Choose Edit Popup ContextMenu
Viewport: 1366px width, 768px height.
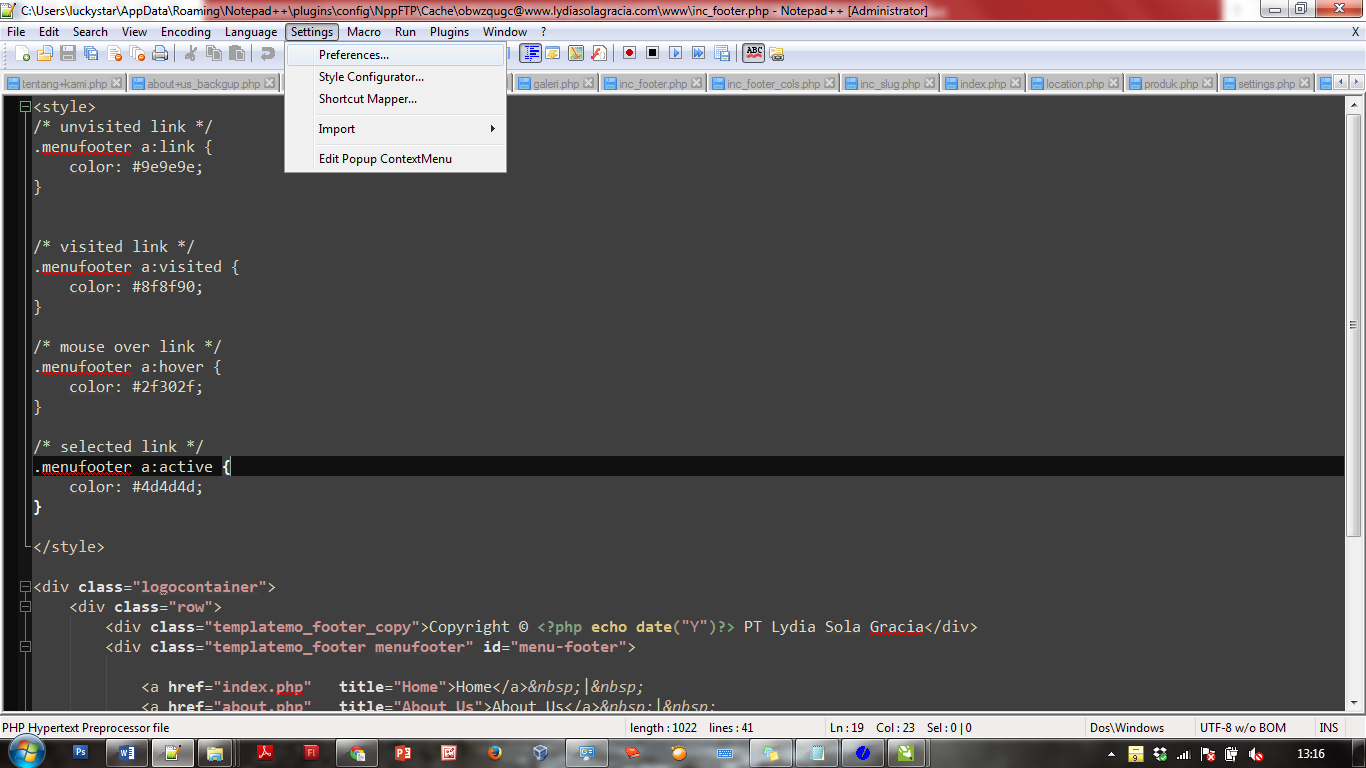[396, 159]
